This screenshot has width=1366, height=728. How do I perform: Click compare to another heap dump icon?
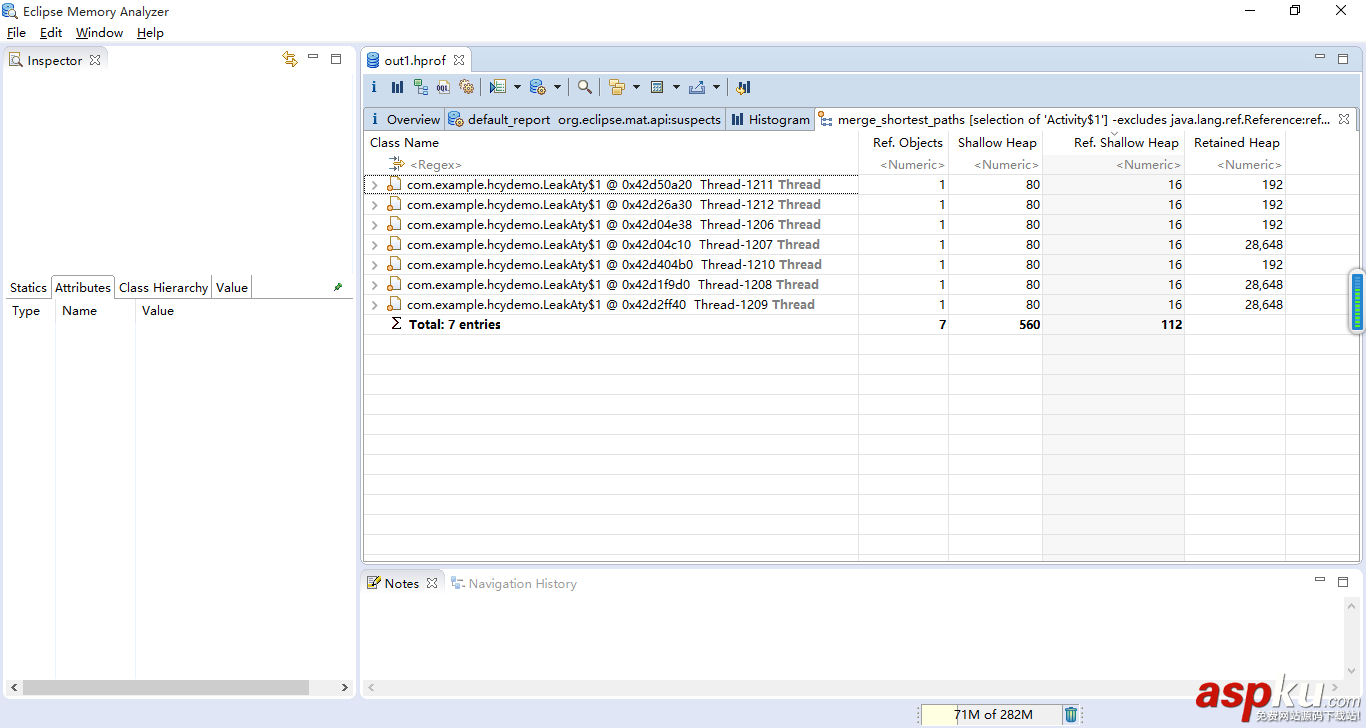point(743,87)
